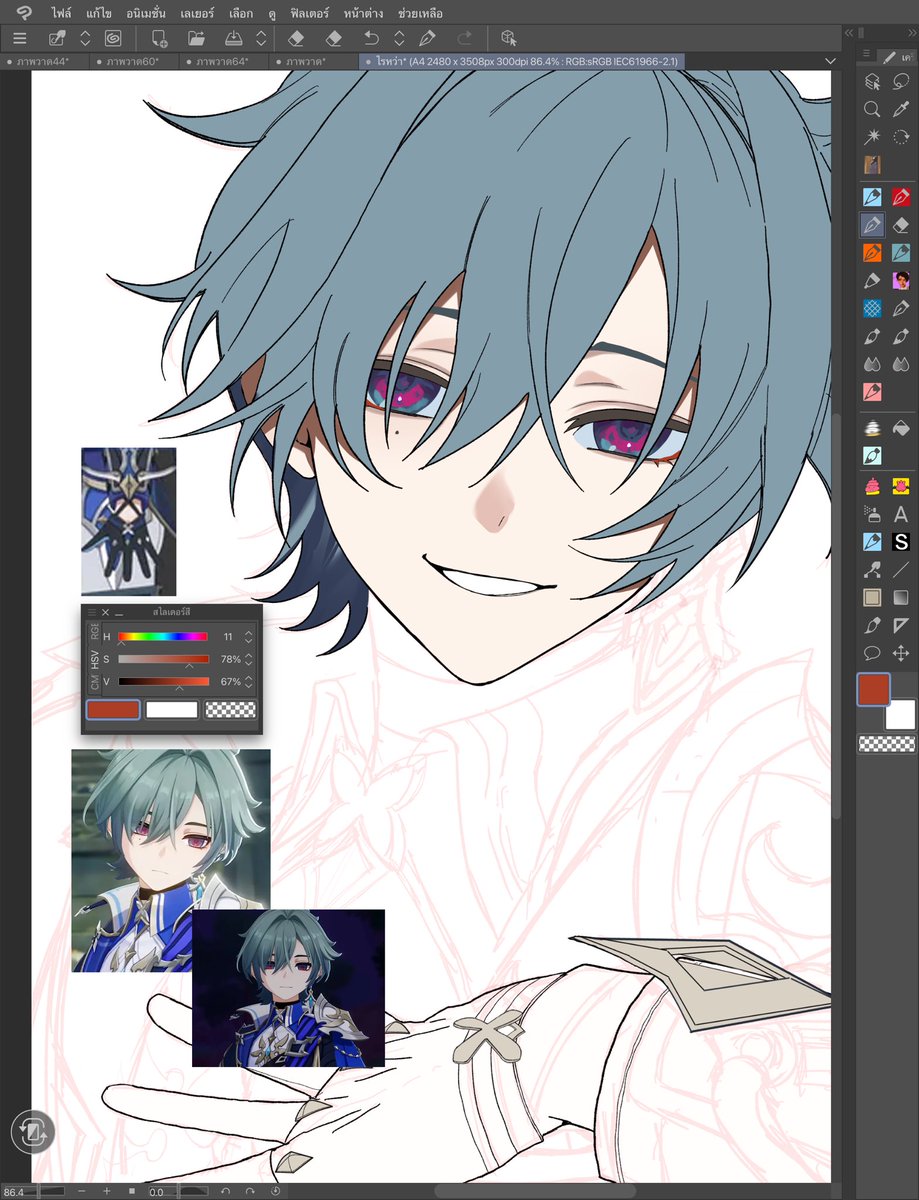Select the Text tool
Viewport: 919px width, 1200px height.
click(x=900, y=515)
